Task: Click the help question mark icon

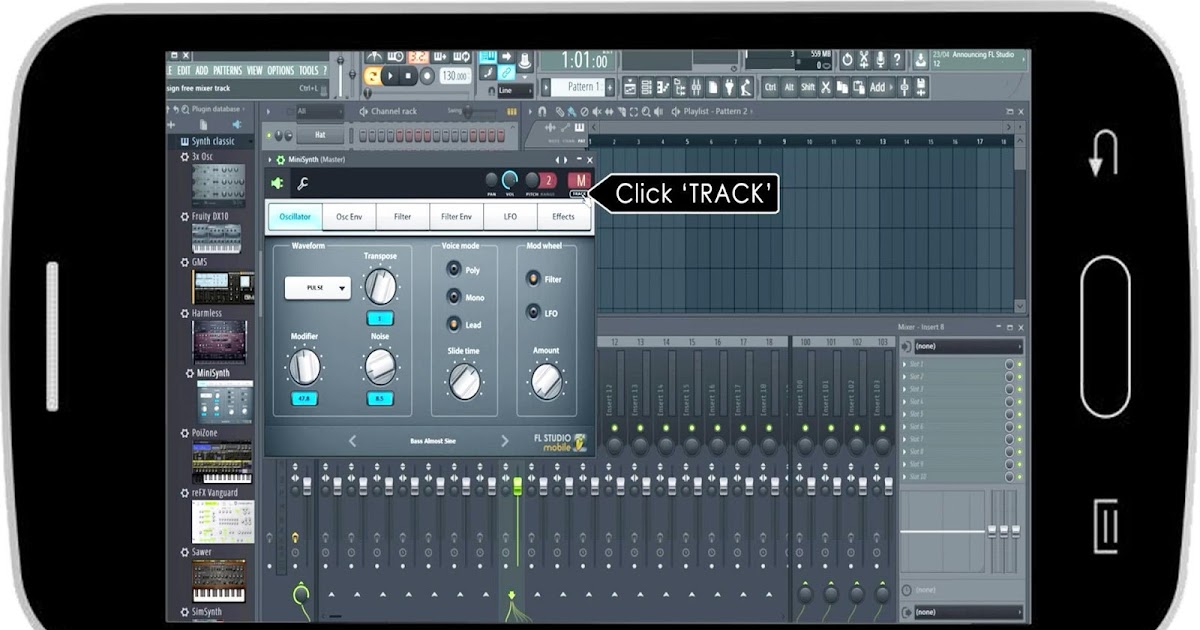Action: click(897, 57)
